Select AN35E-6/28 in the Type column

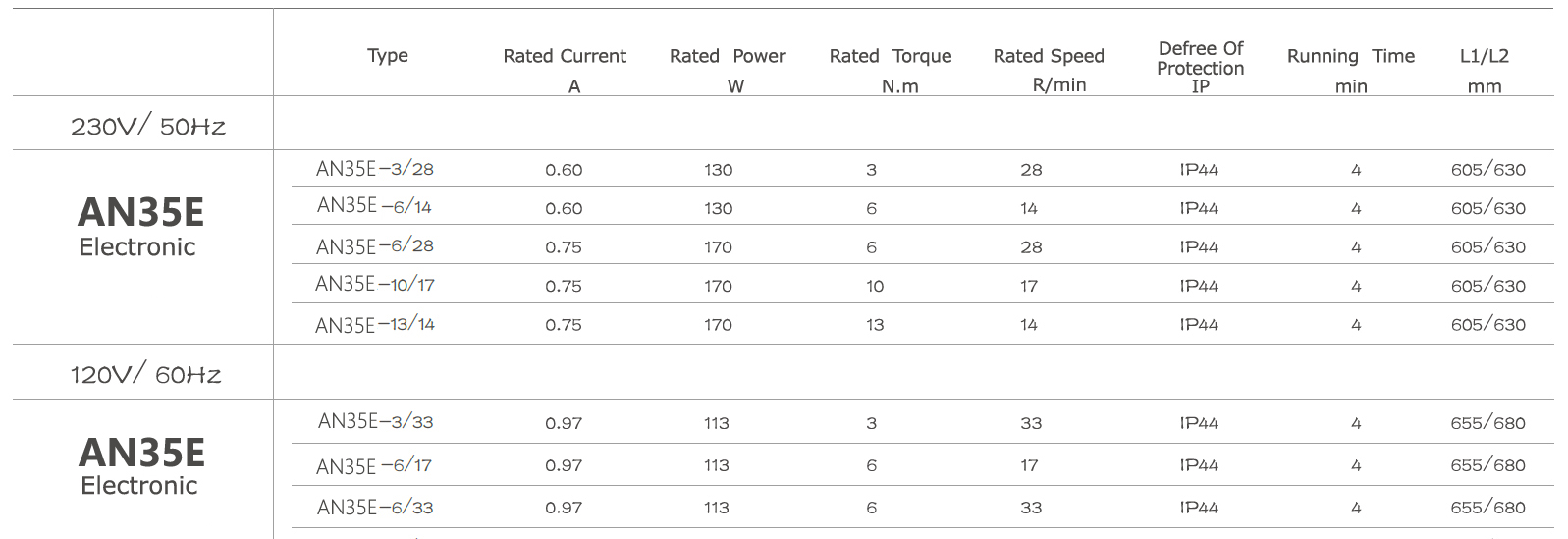(375, 246)
